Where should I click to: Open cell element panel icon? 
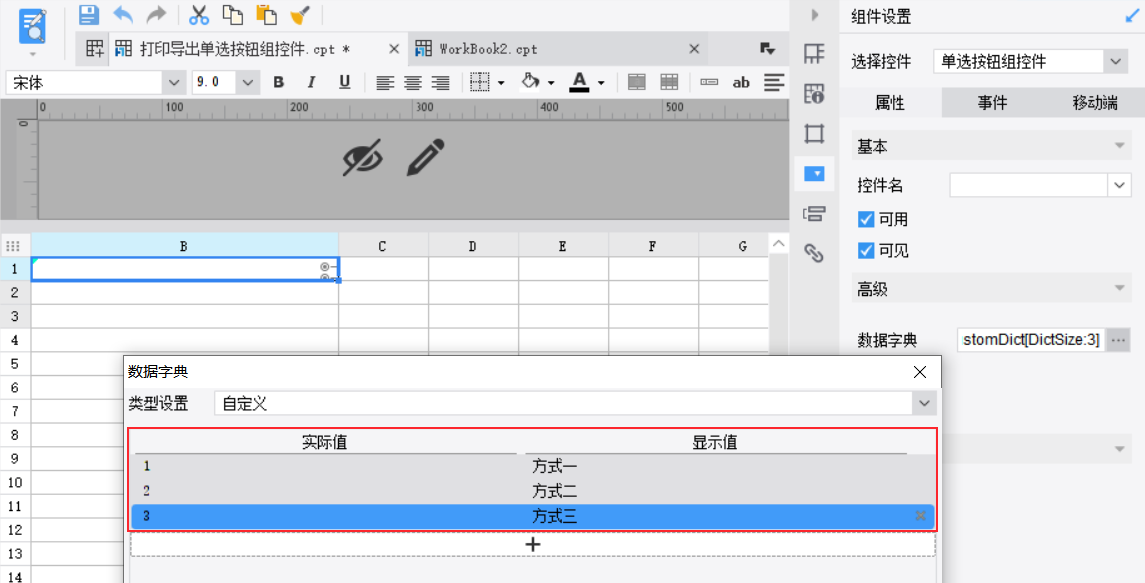[x=814, y=53]
